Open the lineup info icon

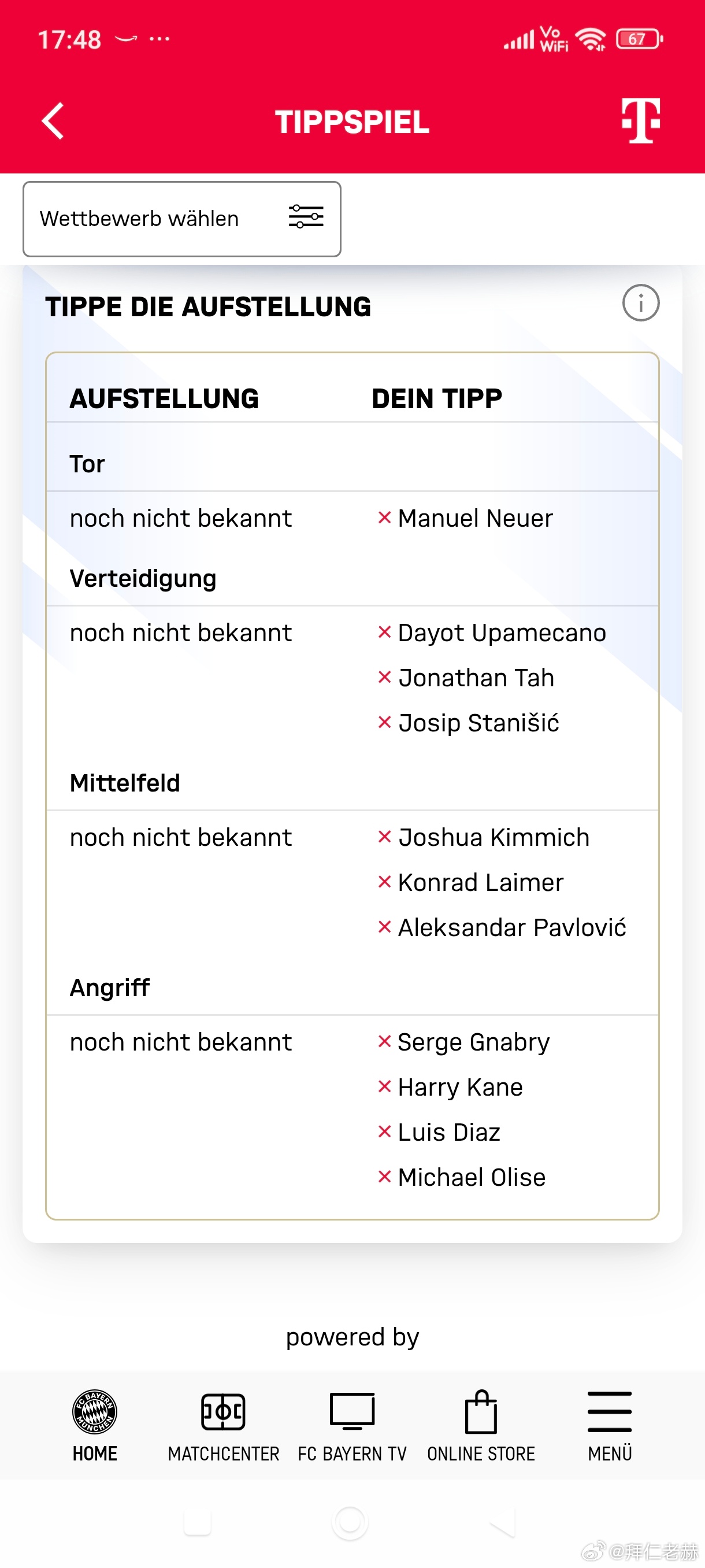640,302
